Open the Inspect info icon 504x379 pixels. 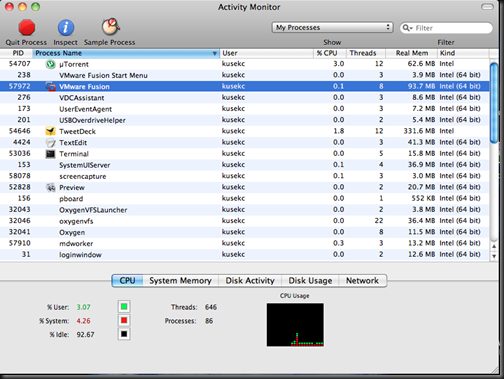pos(66,28)
